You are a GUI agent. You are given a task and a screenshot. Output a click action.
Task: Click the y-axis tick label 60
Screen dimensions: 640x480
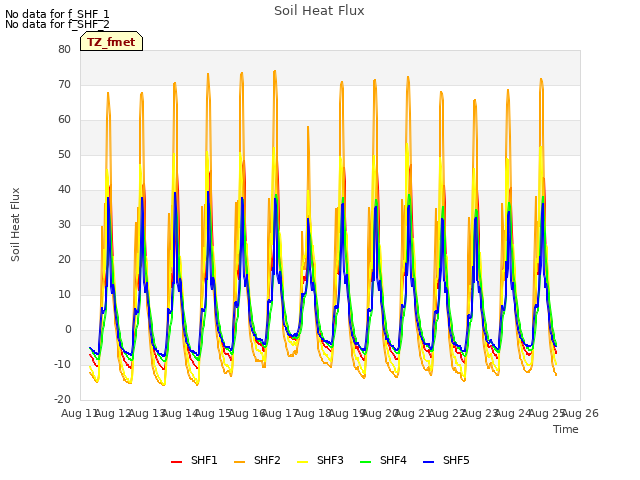click(x=64, y=120)
